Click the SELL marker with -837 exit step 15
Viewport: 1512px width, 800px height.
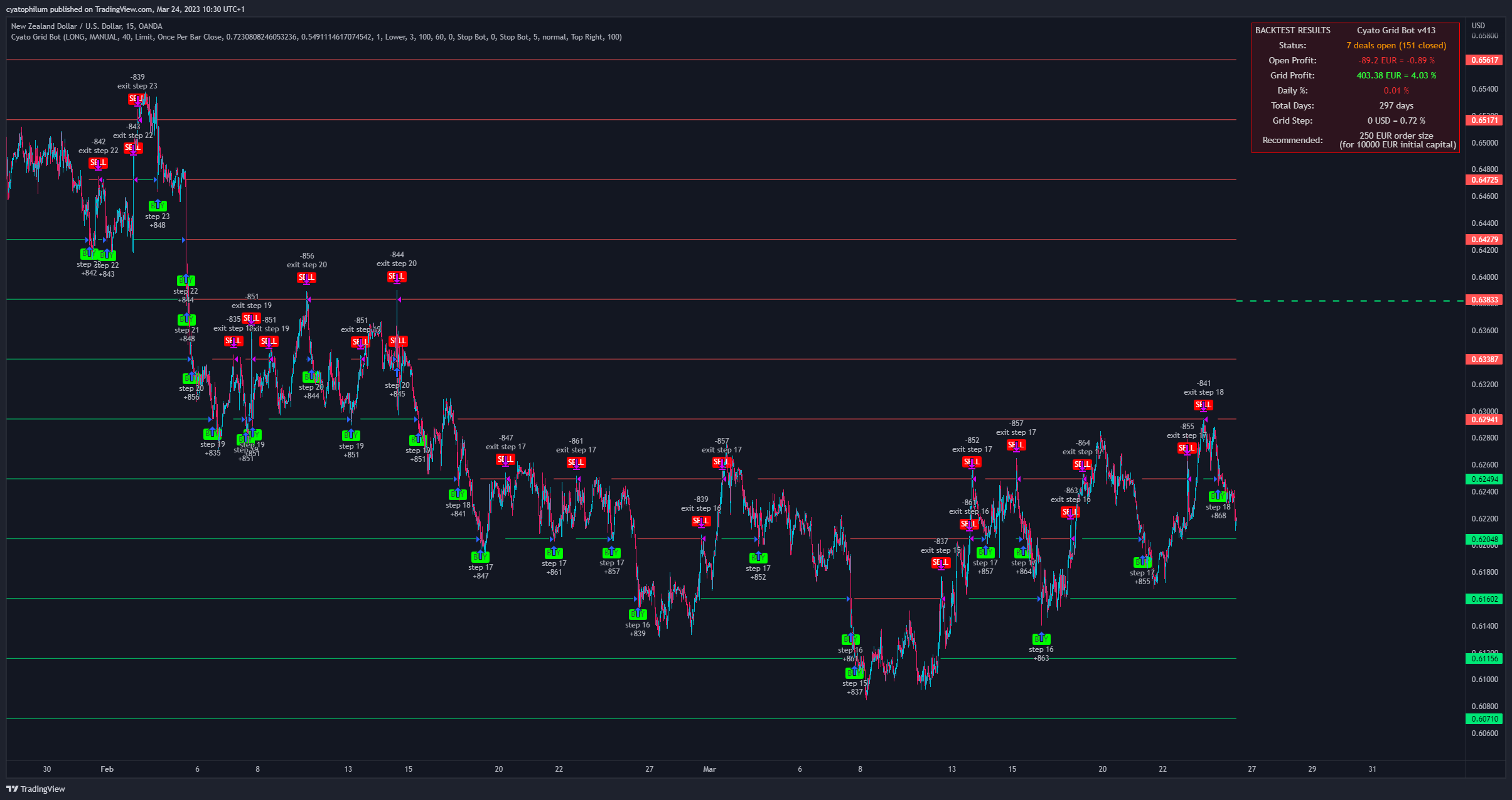coord(941,563)
